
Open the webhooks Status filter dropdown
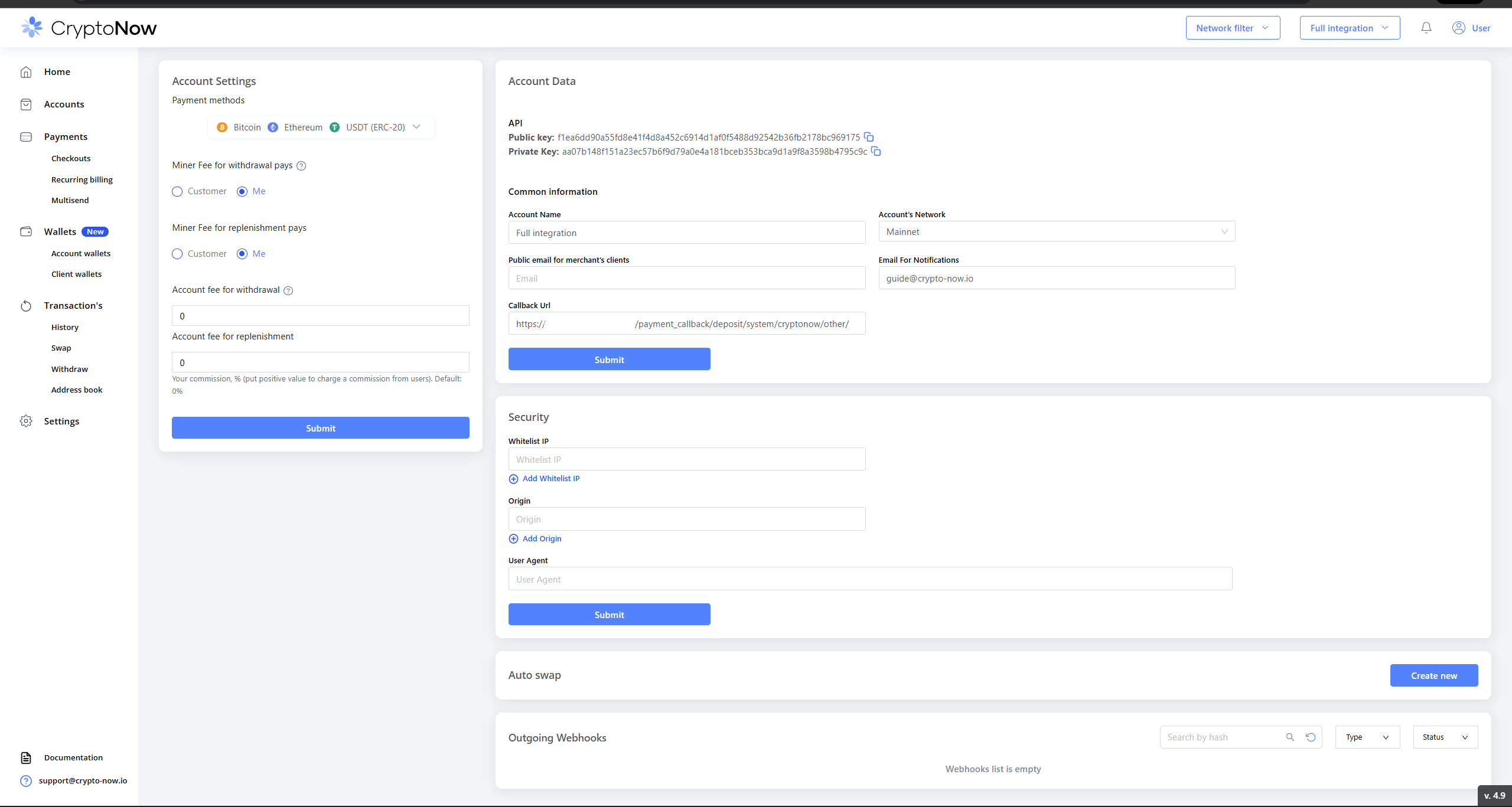[1445, 737]
